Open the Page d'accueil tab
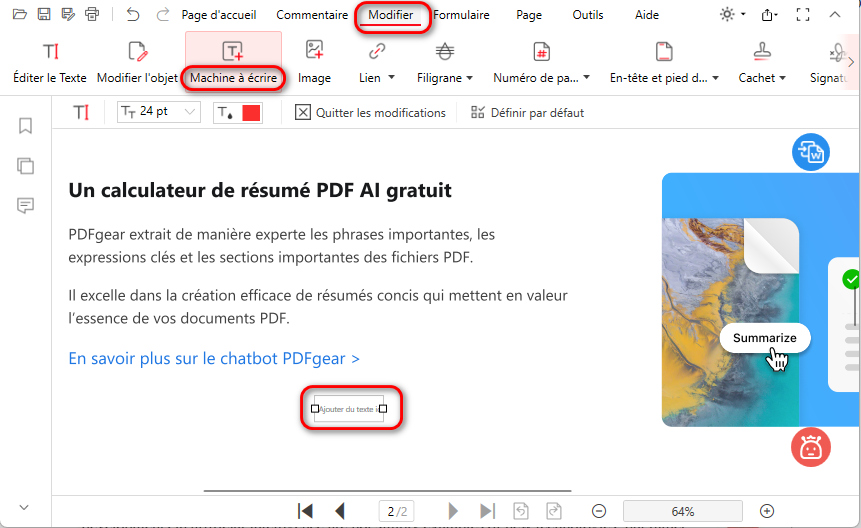 click(219, 15)
